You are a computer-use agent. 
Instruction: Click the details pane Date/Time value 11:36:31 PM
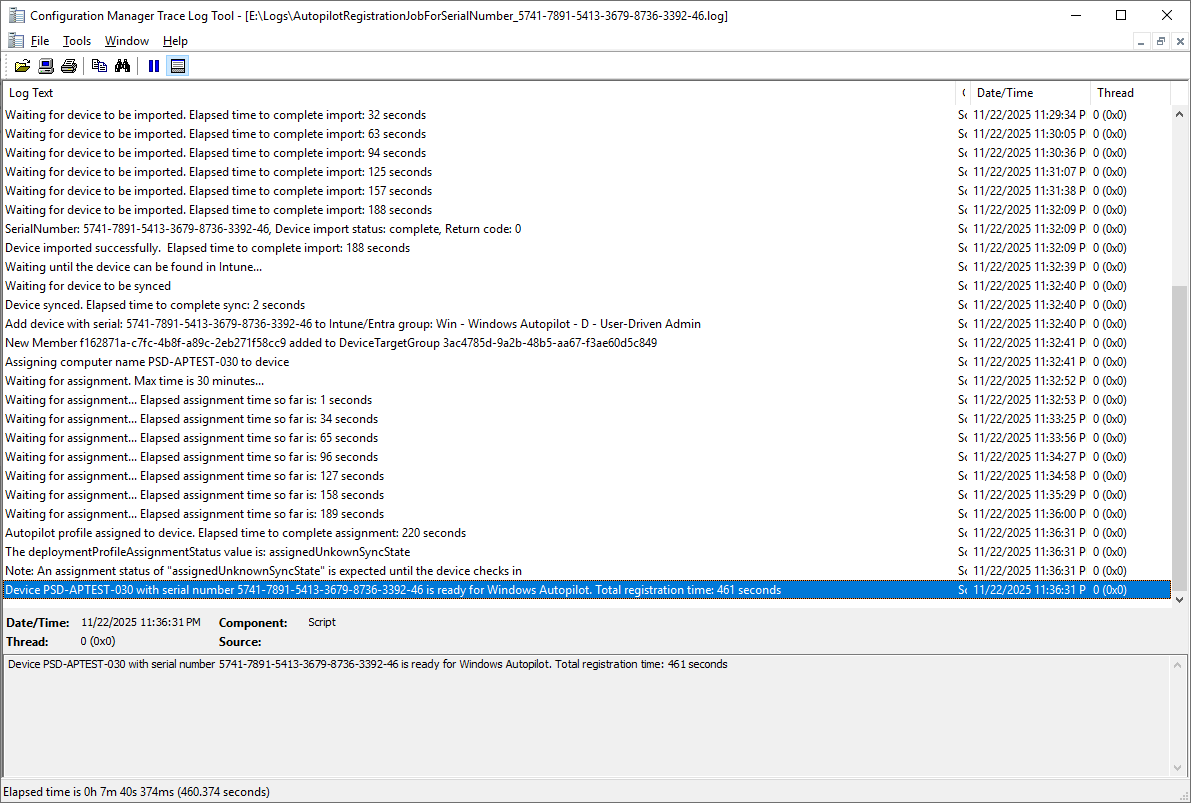[141, 622]
